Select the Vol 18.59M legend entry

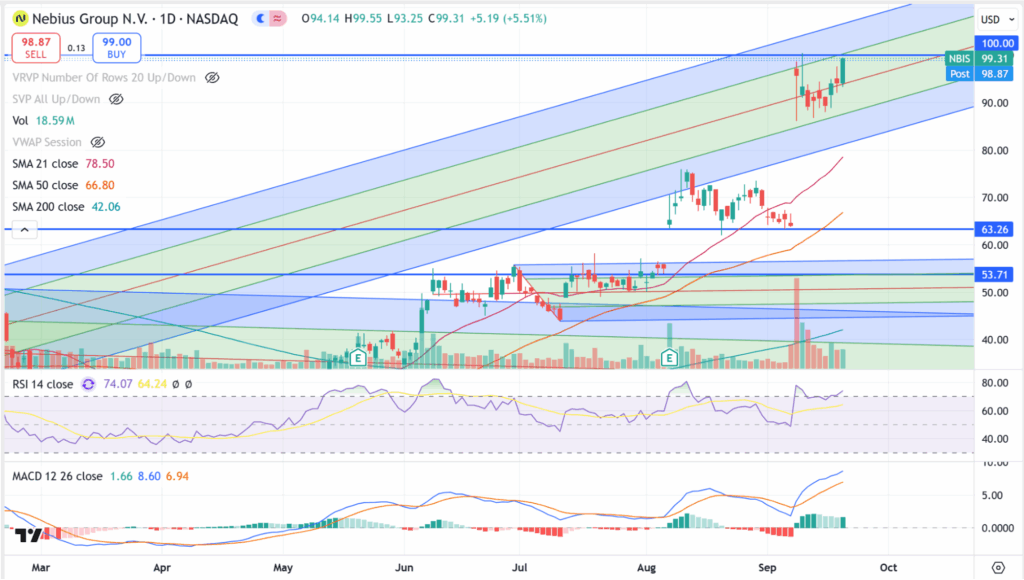click(43, 121)
